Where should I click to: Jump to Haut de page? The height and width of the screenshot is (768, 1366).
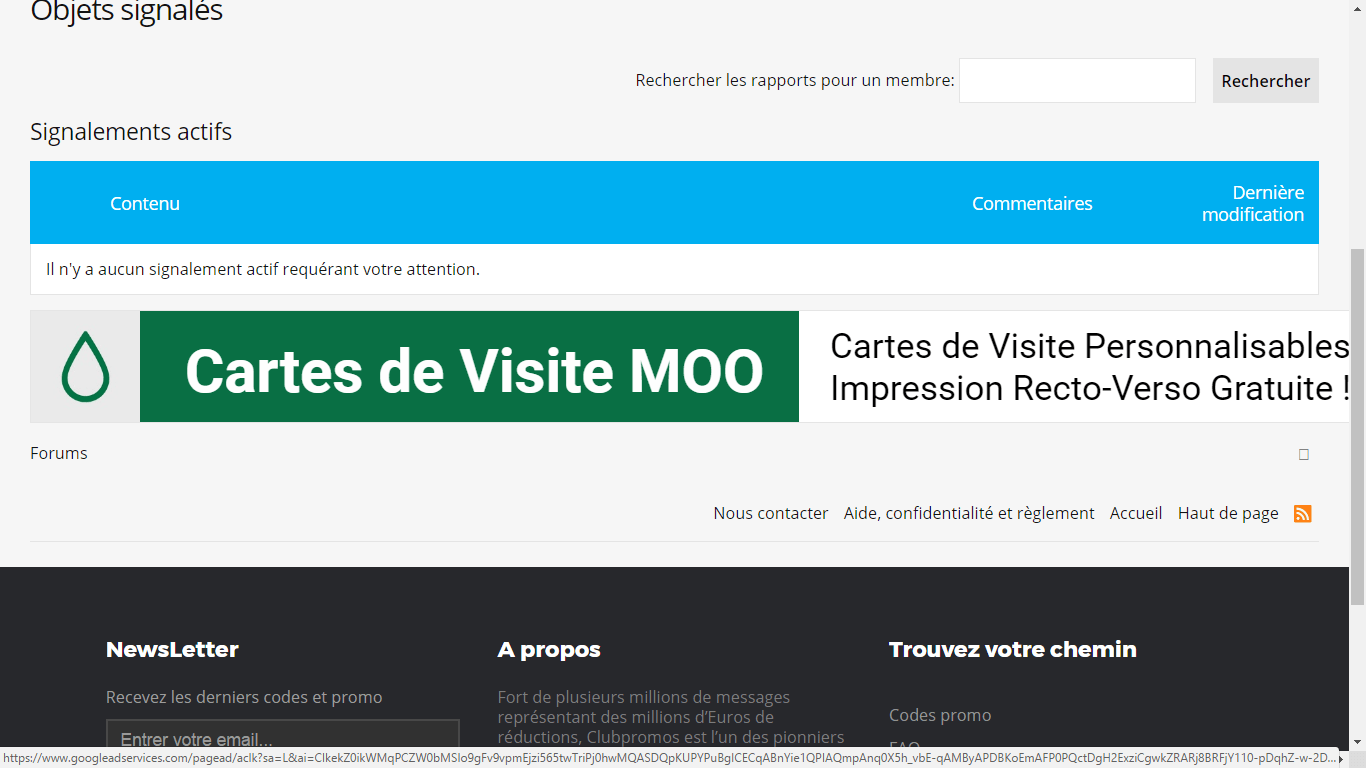pos(1227,514)
